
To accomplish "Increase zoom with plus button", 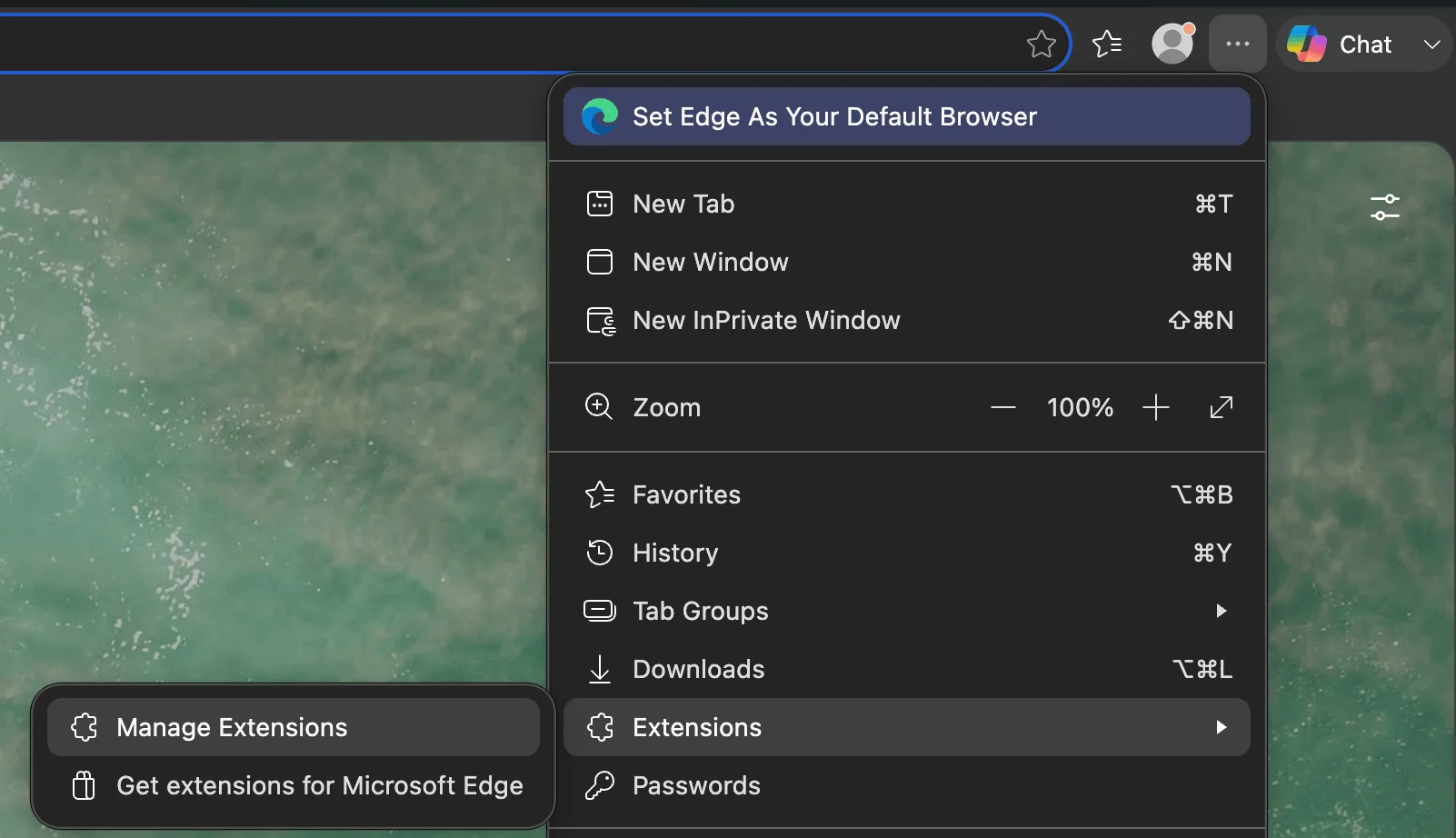I will click(x=1155, y=407).
